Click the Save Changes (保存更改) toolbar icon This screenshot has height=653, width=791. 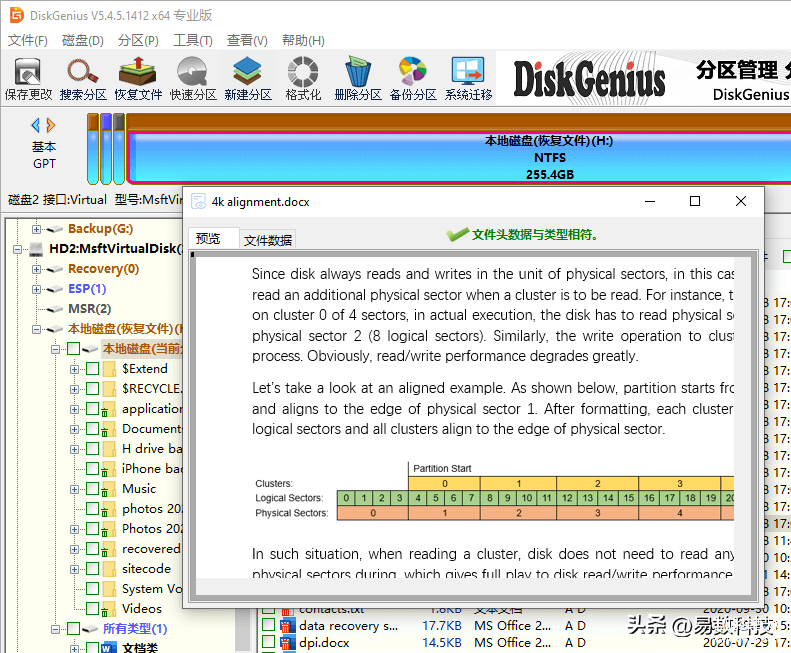pos(28,79)
